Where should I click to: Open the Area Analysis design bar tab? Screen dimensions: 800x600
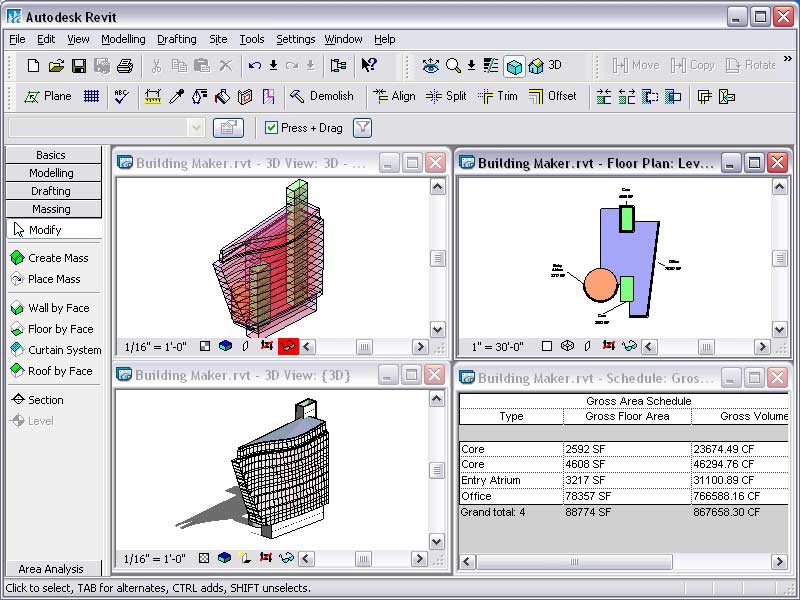pyautogui.click(x=53, y=568)
